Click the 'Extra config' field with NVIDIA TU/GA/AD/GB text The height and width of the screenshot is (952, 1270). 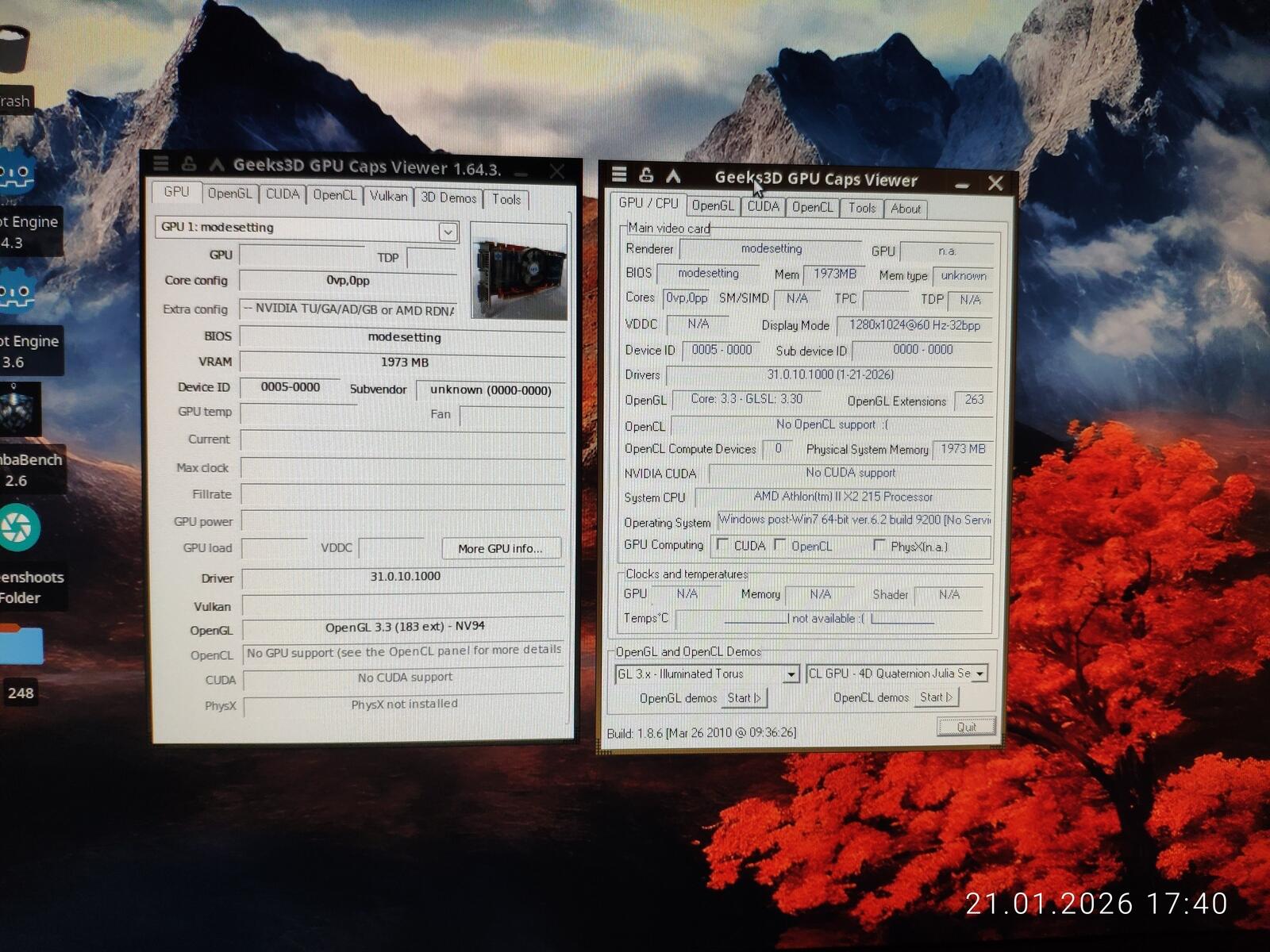click(348, 309)
